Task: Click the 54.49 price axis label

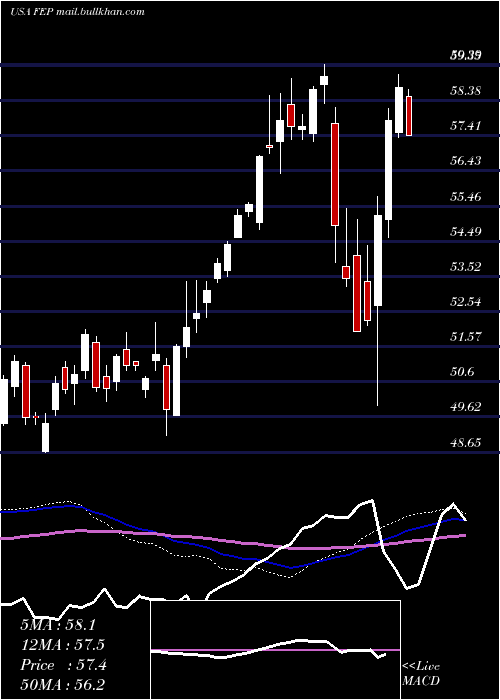Action: pyautogui.click(x=465, y=232)
